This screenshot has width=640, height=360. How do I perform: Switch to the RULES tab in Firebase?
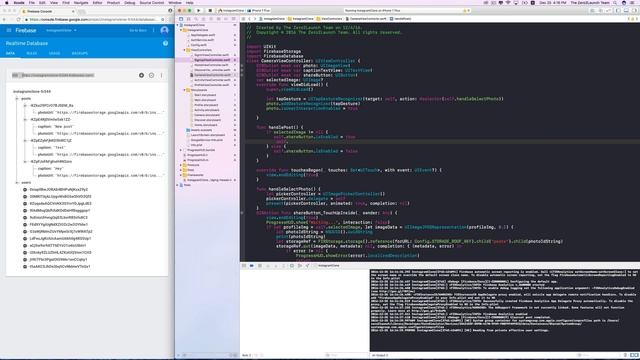[31, 53]
